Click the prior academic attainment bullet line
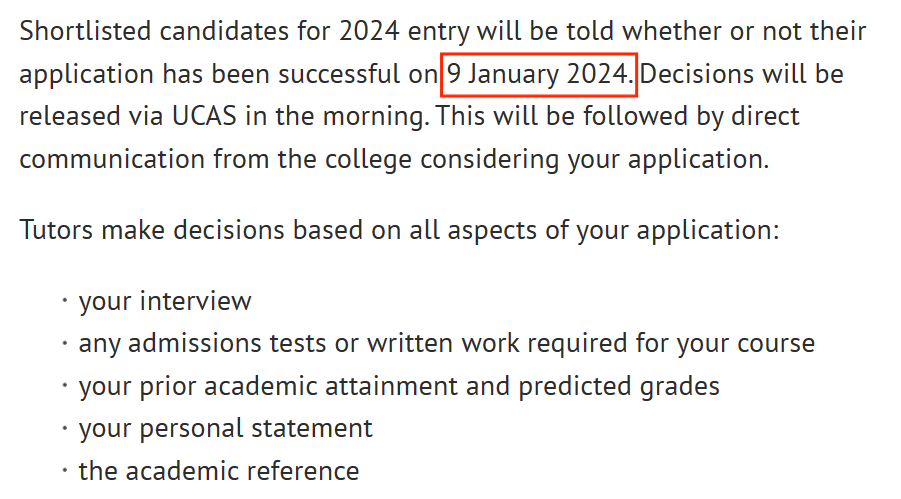Viewport: 901px width, 499px height. click(x=399, y=386)
